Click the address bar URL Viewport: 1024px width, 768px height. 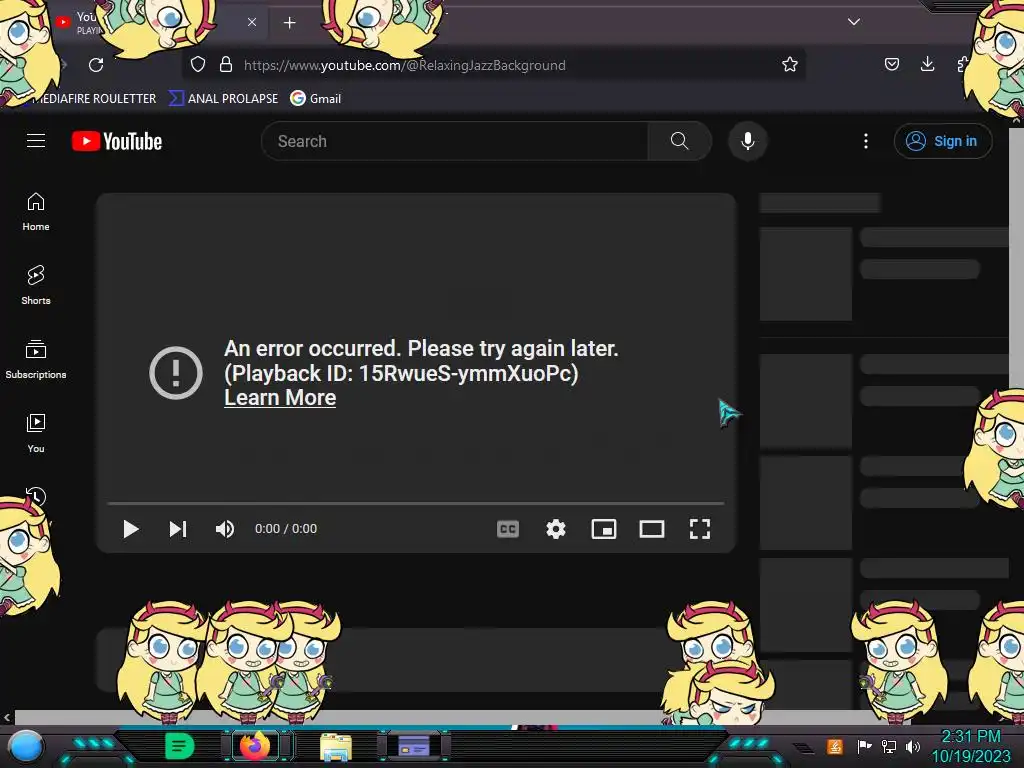[405, 65]
